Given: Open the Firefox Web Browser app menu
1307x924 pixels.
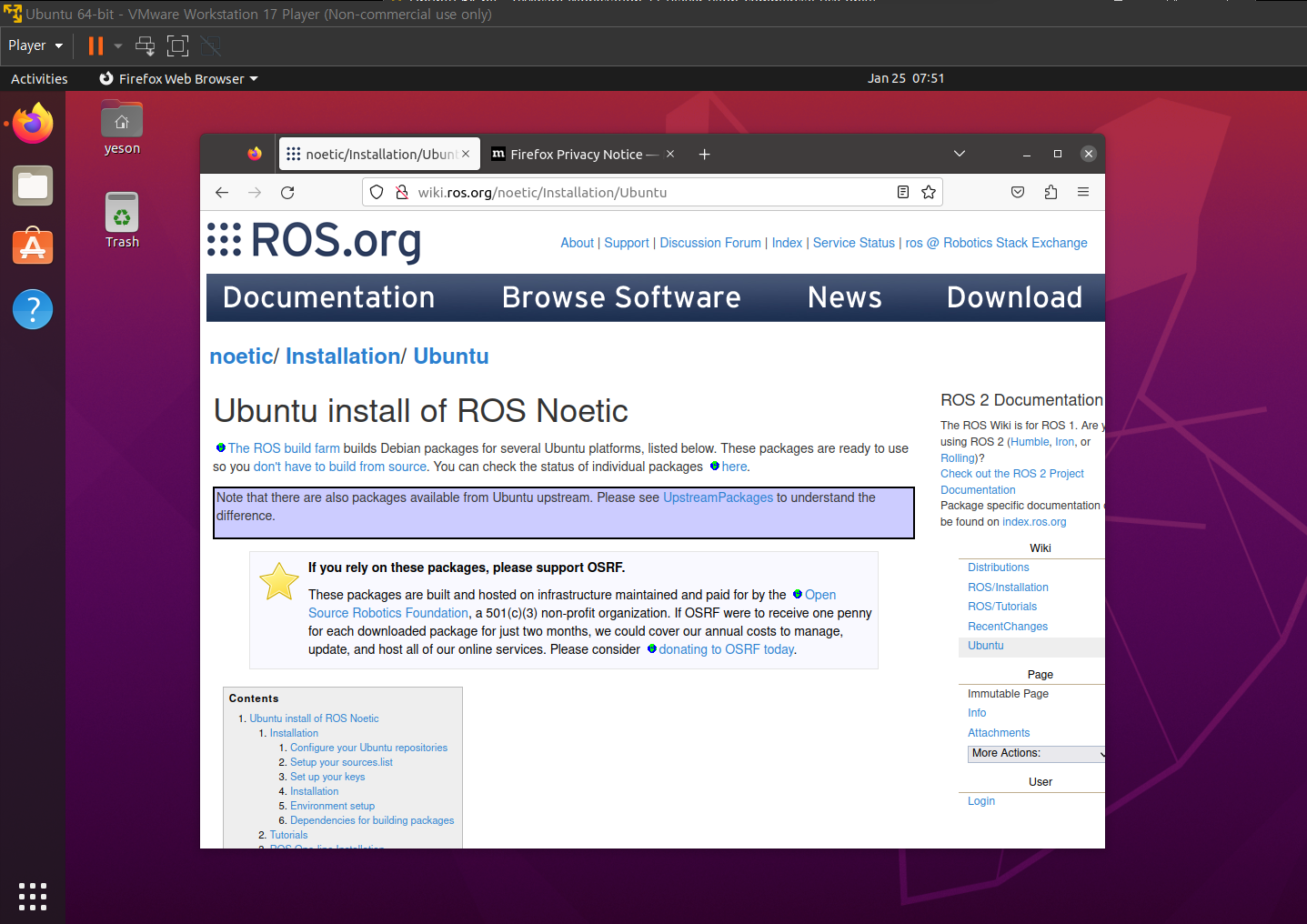Looking at the screenshot, I should coord(178,78).
